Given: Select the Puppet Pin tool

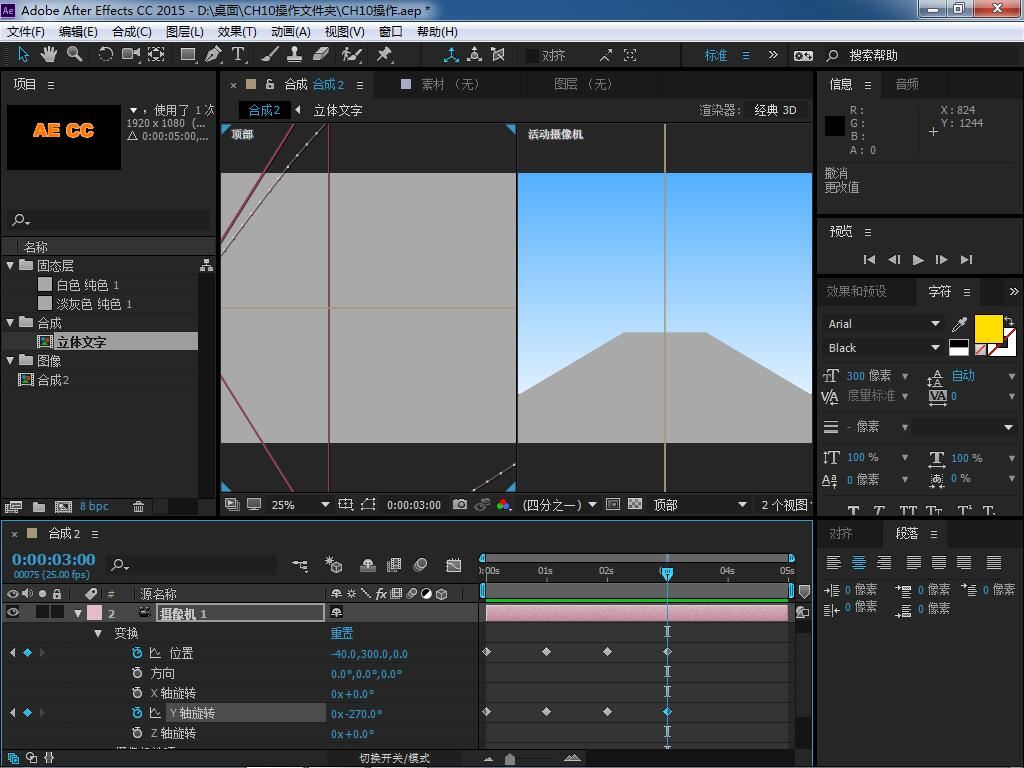Looking at the screenshot, I should [384, 55].
